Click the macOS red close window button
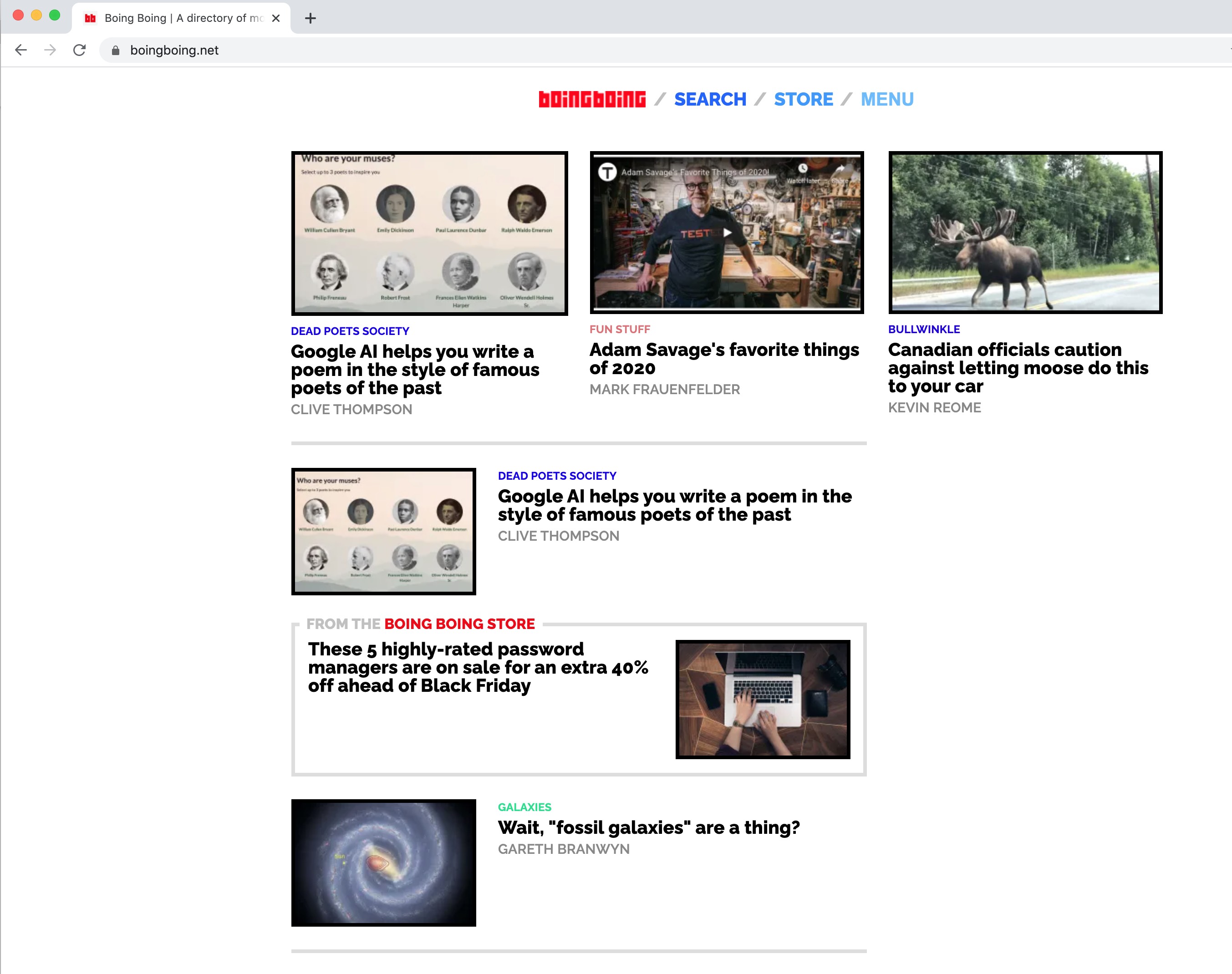Screen dimensions: 1232x974 pos(18,15)
